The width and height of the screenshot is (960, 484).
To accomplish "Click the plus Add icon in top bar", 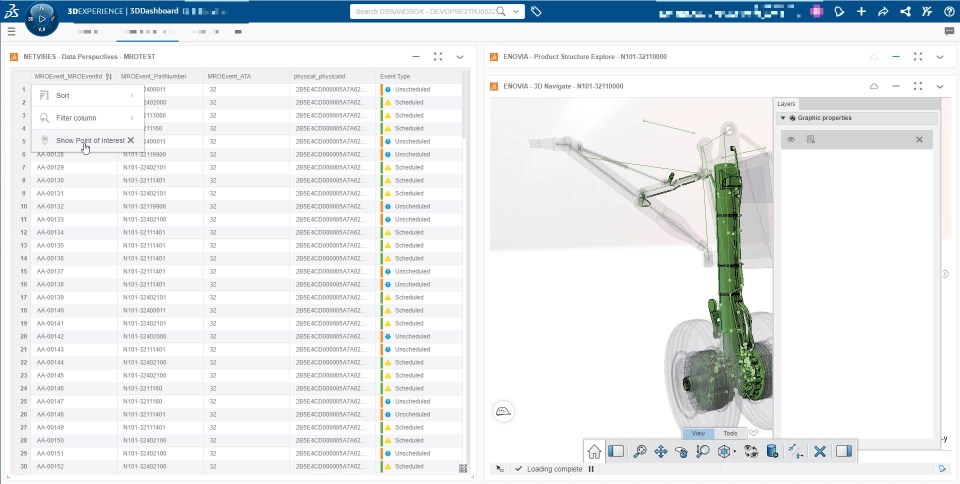I will [x=861, y=11].
